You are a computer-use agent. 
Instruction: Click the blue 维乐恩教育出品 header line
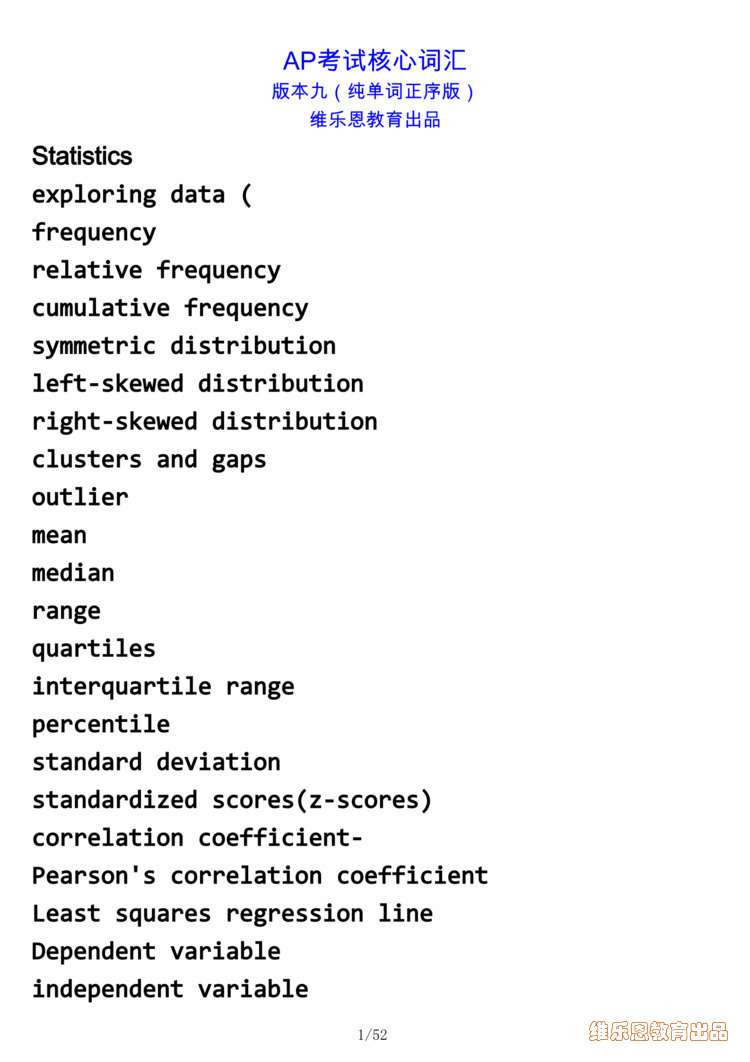(x=375, y=120)
